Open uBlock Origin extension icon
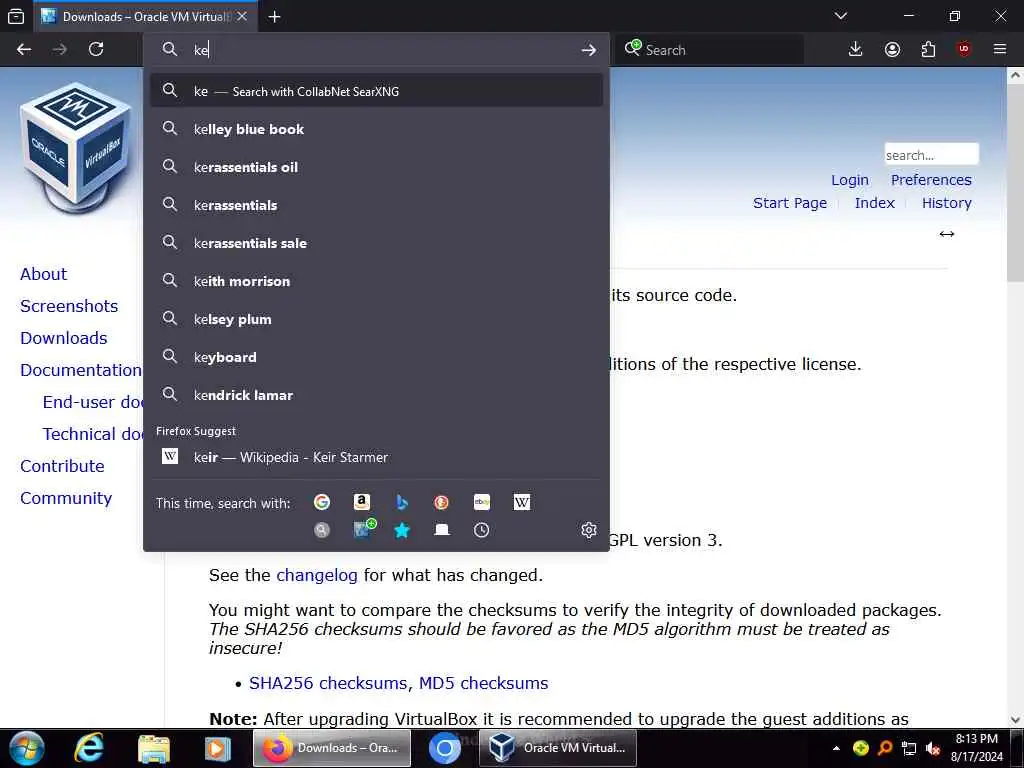The height and width of the screenshot is (768, 1024). [964, 50]
